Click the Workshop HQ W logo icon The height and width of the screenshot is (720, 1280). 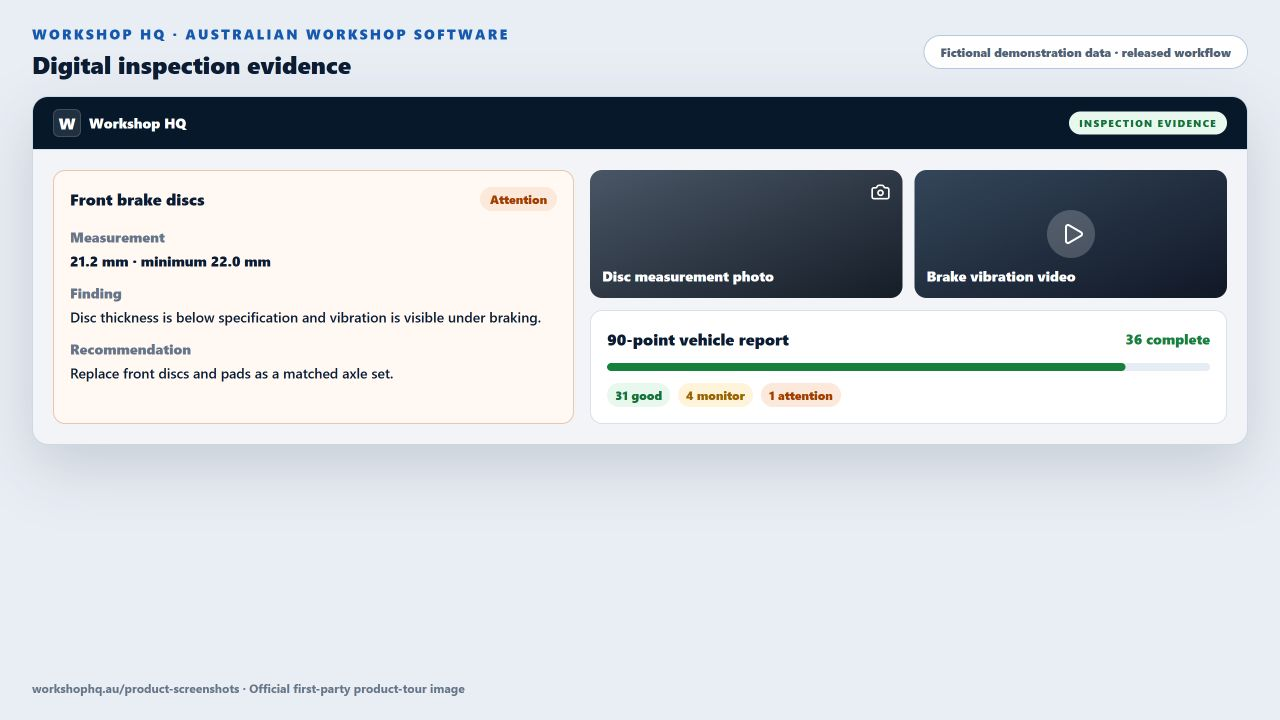click(67, 123)
